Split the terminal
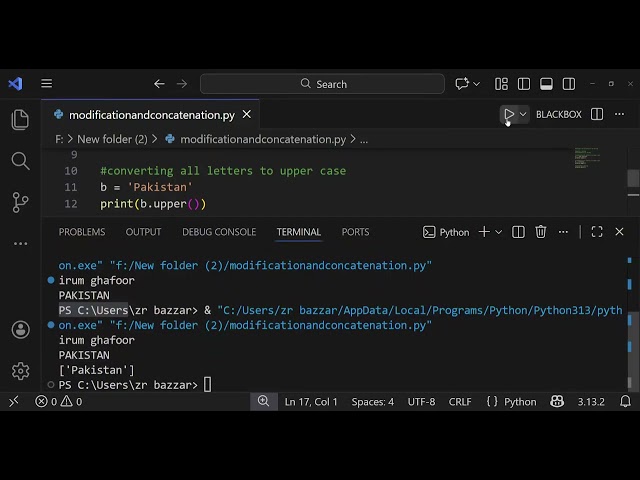 point(518,232)
